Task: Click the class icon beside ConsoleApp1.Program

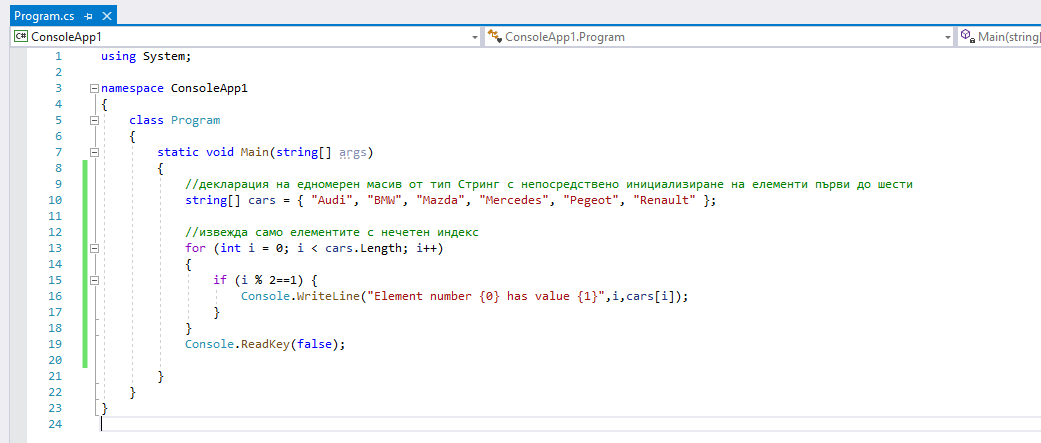Action: pos(493,37)
